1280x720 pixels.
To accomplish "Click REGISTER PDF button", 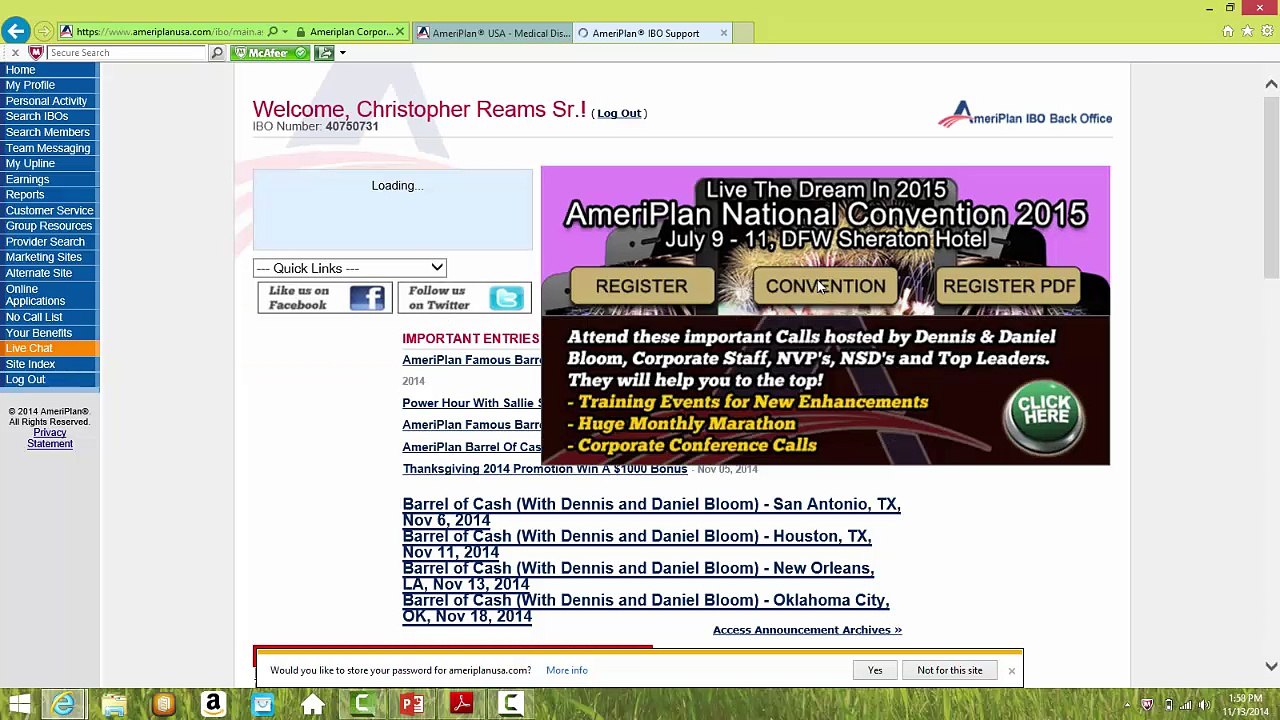I will tap(1009, 287).
